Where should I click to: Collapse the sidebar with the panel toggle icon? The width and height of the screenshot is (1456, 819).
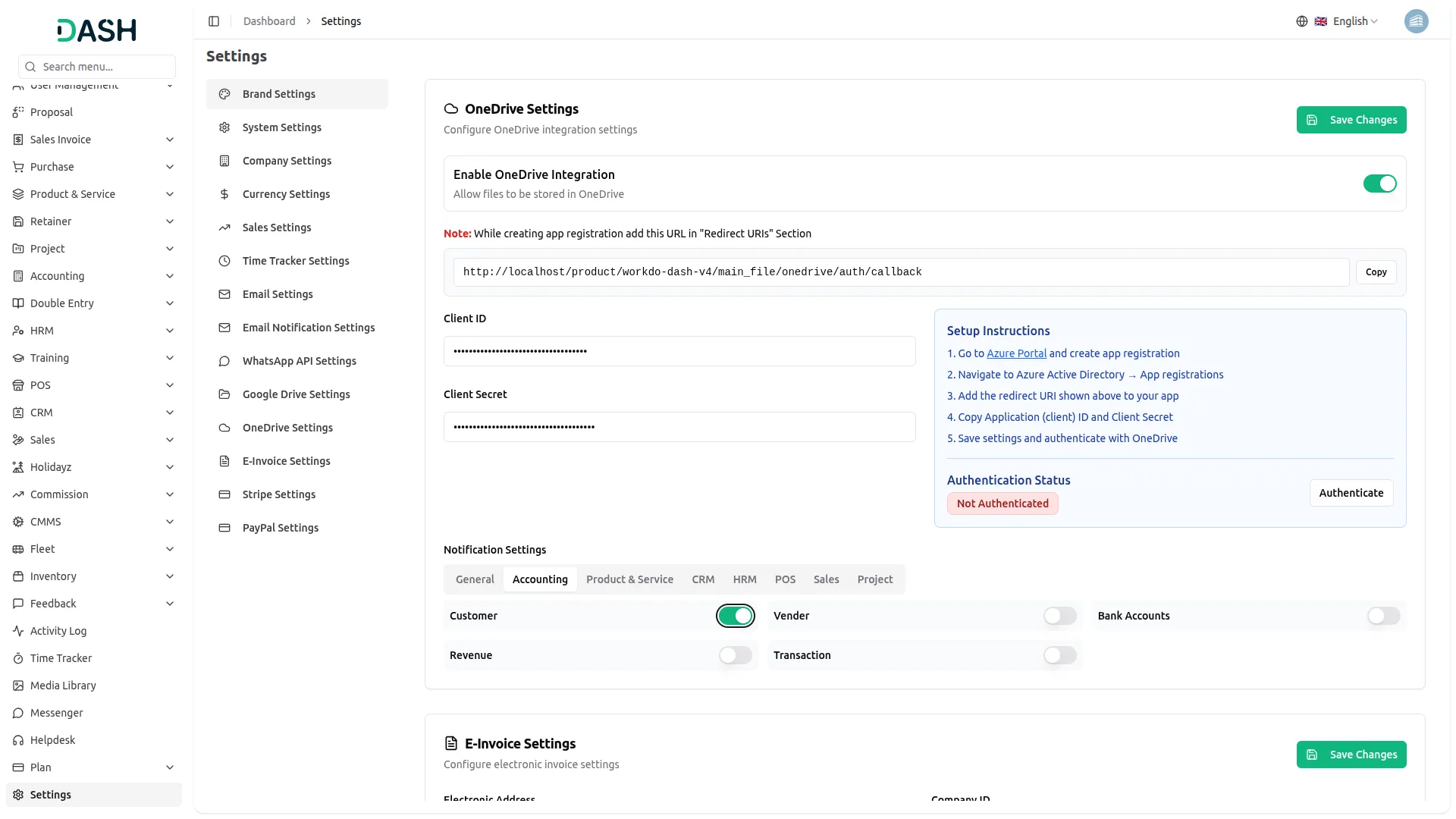pos(214,21)
